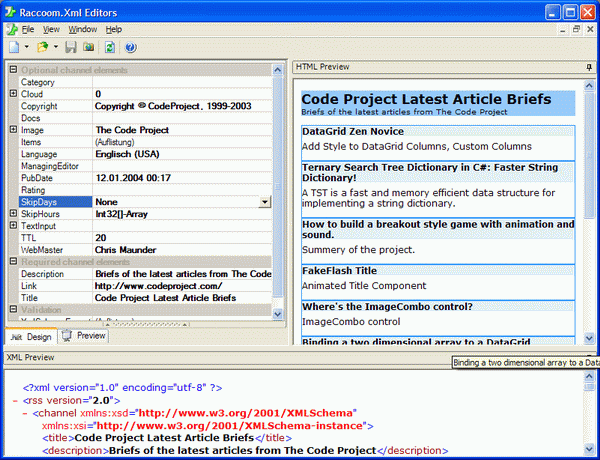Click the Save All toolbar icon
The height and width of the screenshot is (460, 600).
89,47
